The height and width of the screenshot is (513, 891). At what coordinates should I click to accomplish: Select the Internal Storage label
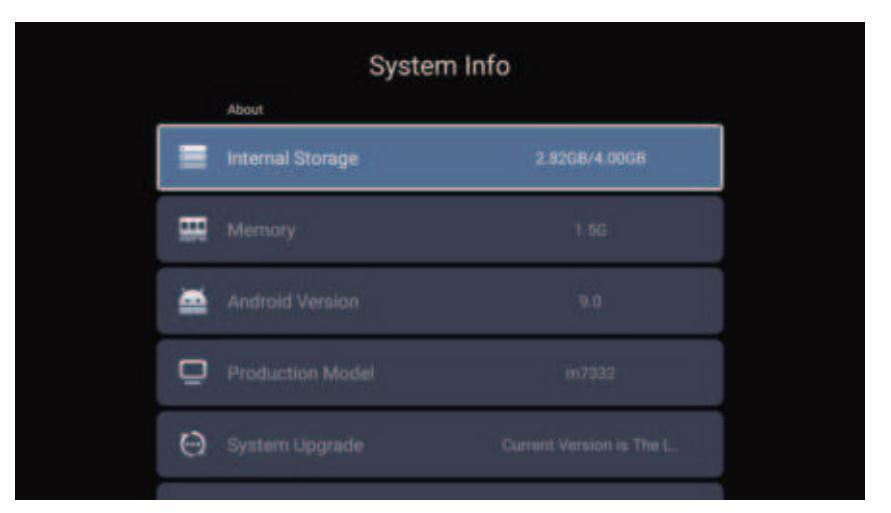(292, 158)
